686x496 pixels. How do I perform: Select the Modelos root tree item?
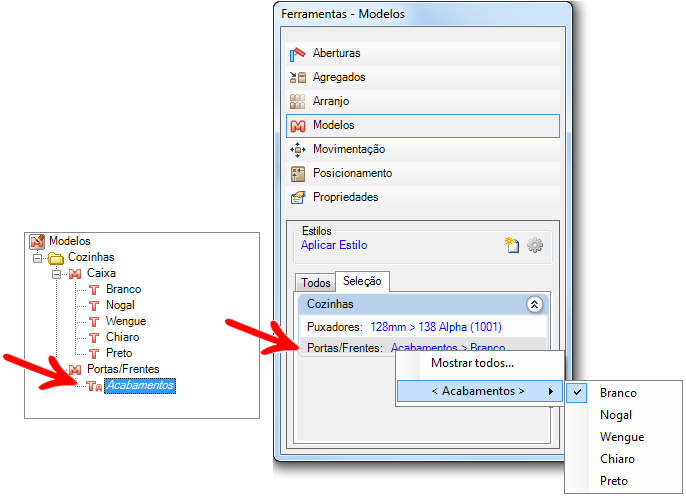tap(70, 241)
